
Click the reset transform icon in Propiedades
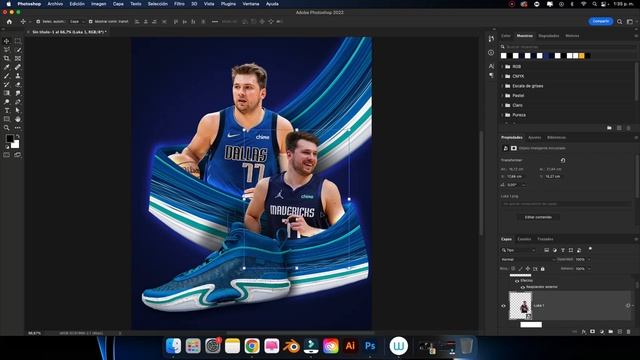tap(563, 160)
